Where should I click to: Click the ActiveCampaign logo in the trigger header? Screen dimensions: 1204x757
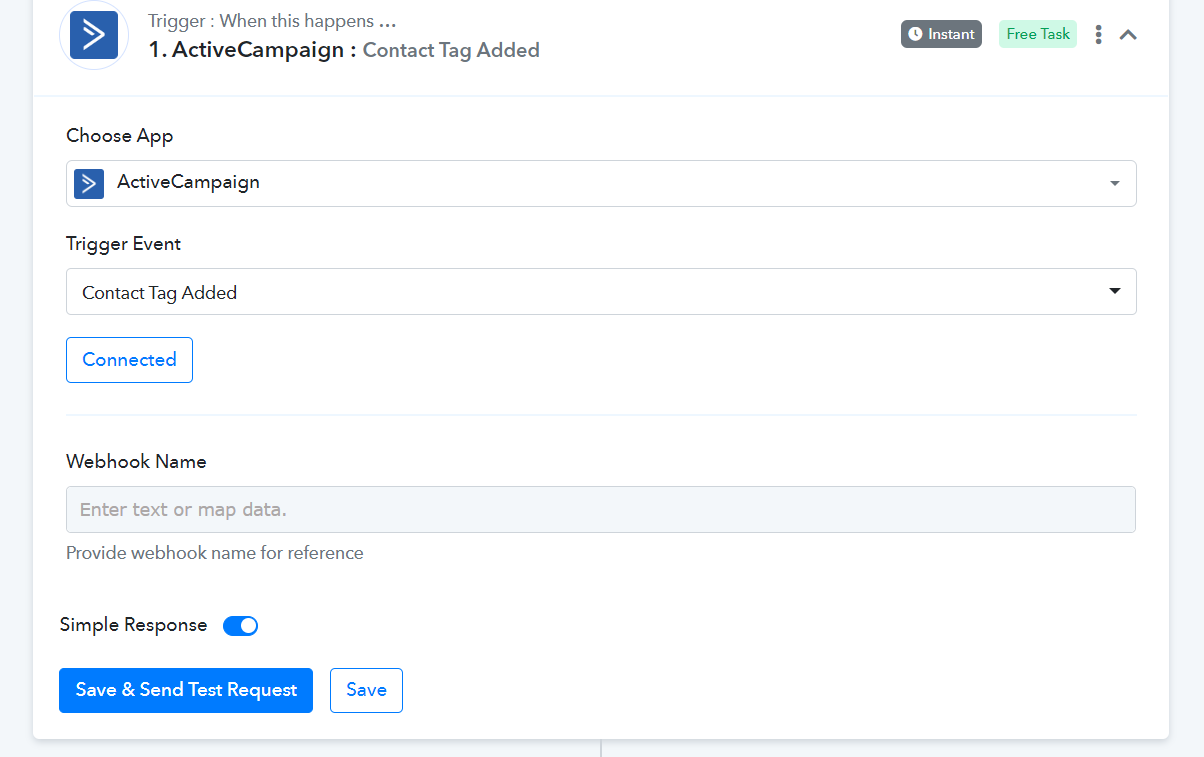(x=94, y=35)
